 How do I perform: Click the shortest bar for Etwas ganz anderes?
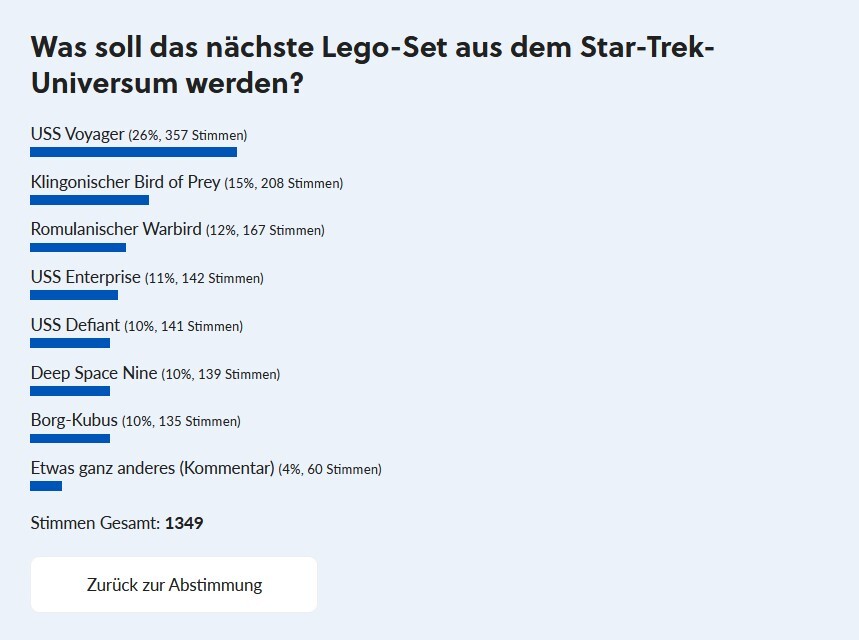[x=46, y=486]
